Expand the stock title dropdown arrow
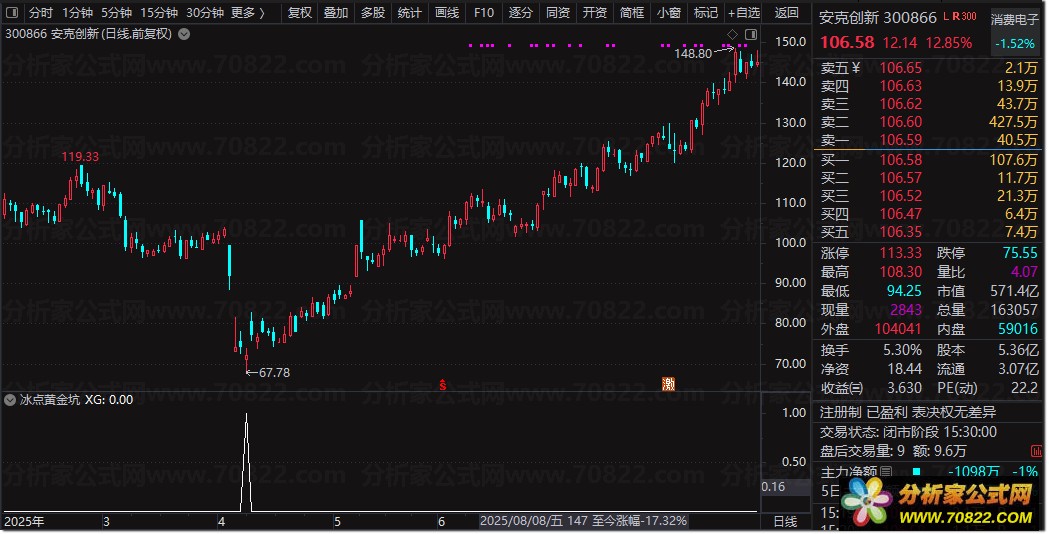This screenshot has height=534, width=1049. (x=183, y=34)
